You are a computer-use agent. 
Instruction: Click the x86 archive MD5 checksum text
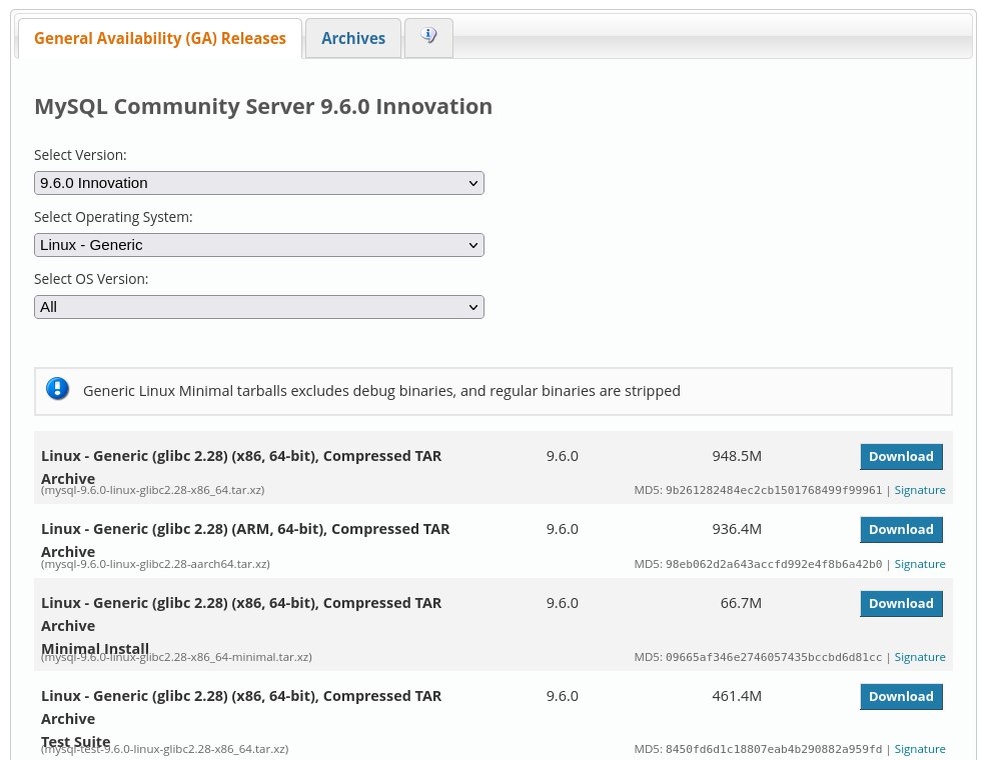point(773,490)
